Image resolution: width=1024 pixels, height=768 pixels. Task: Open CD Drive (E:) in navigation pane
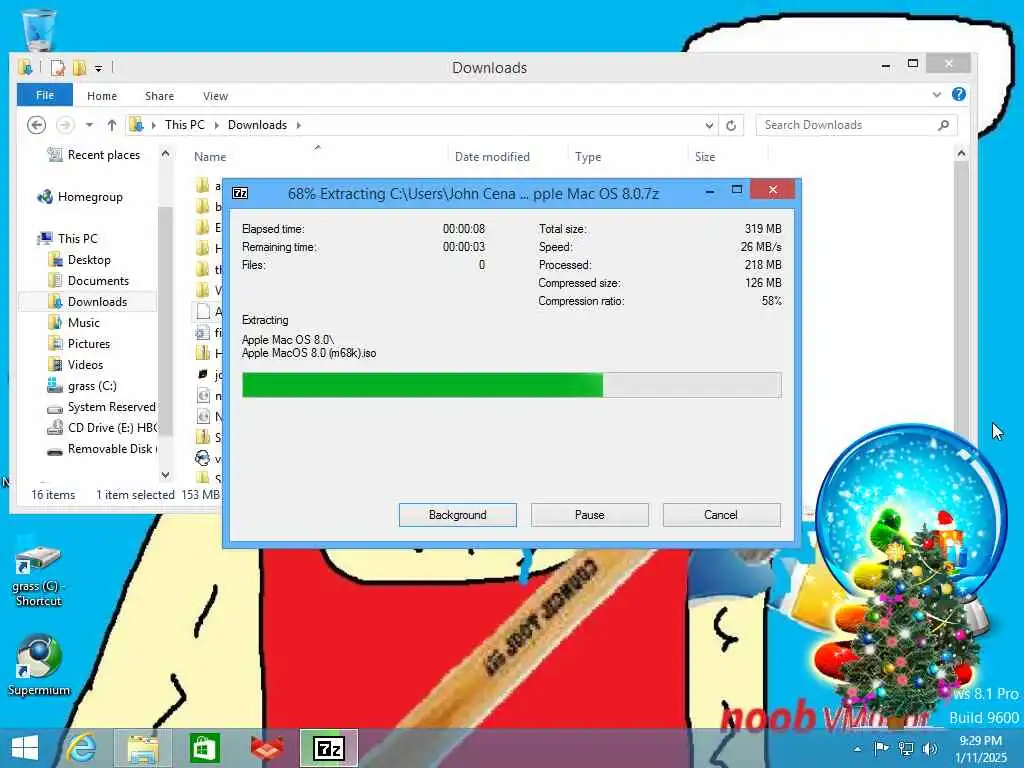pos(102,428)
